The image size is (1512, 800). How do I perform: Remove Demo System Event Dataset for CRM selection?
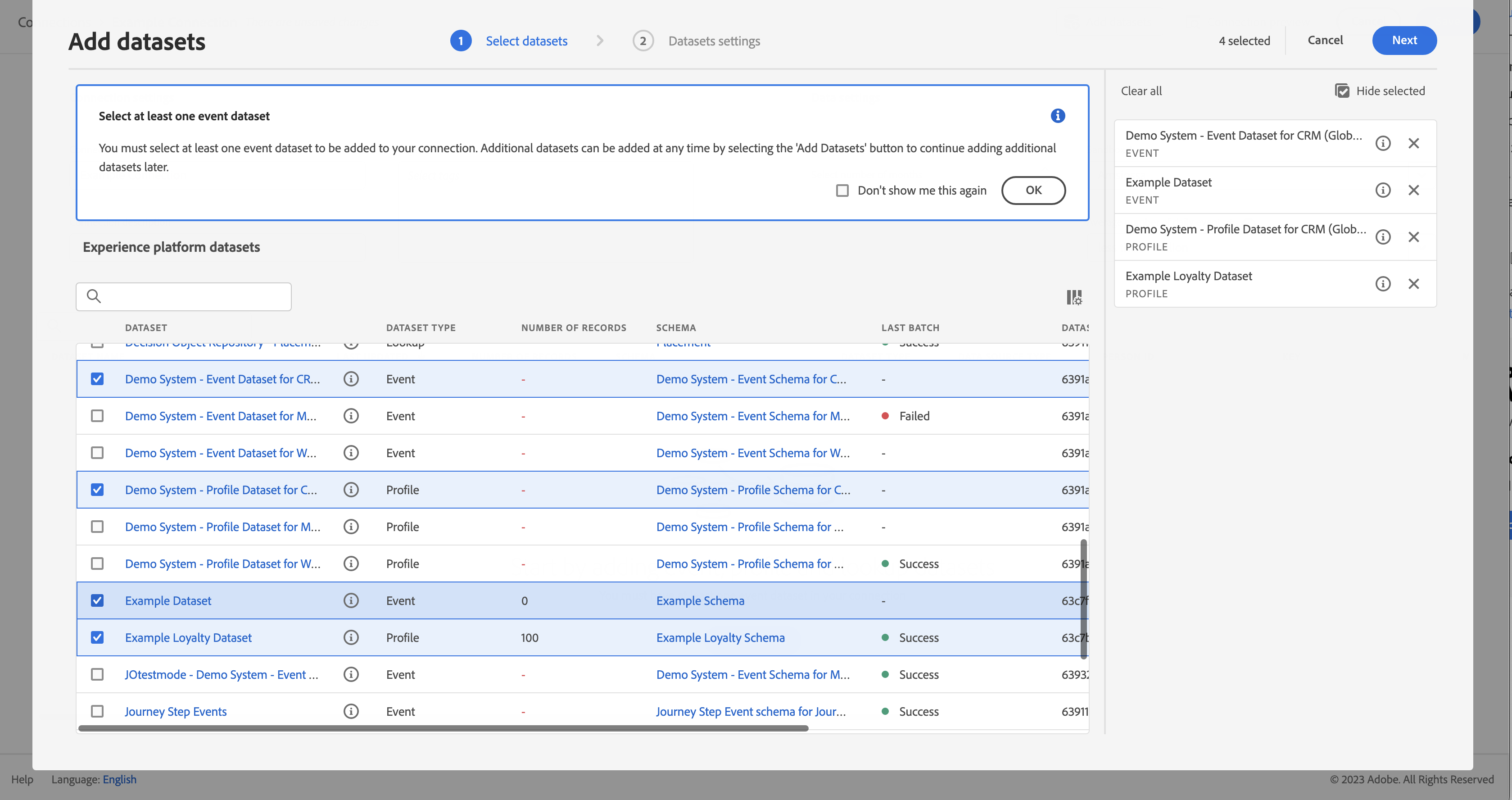pyautogui.click(x=1413, y=143)
